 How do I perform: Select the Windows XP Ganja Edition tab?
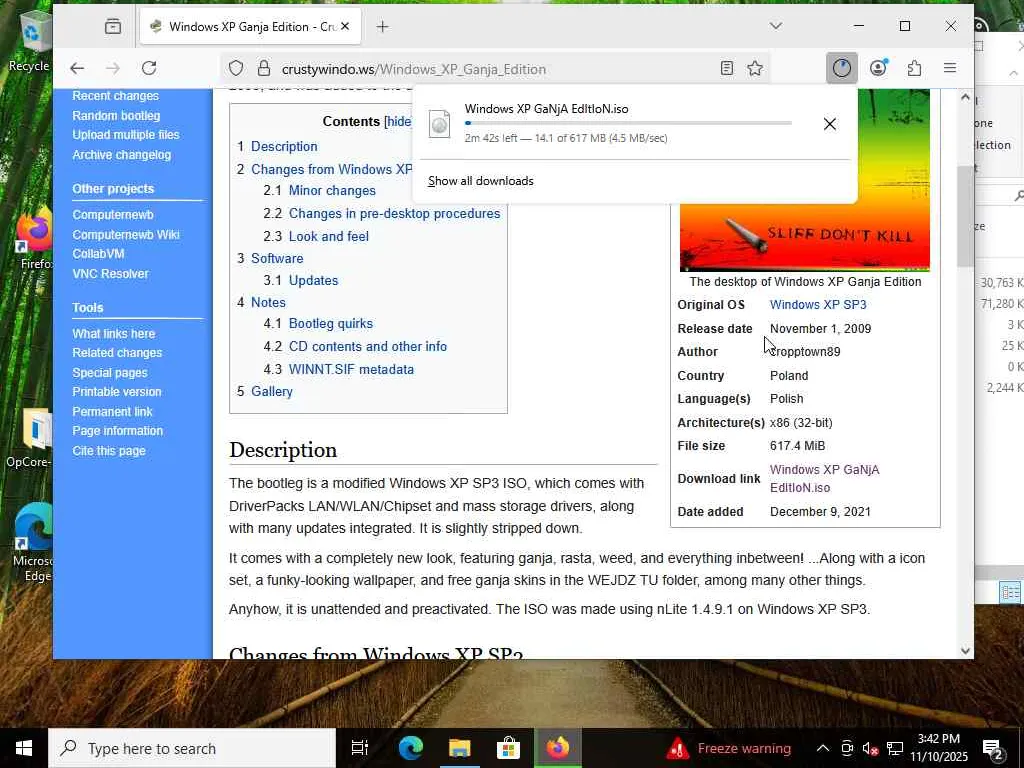(250, 26)
